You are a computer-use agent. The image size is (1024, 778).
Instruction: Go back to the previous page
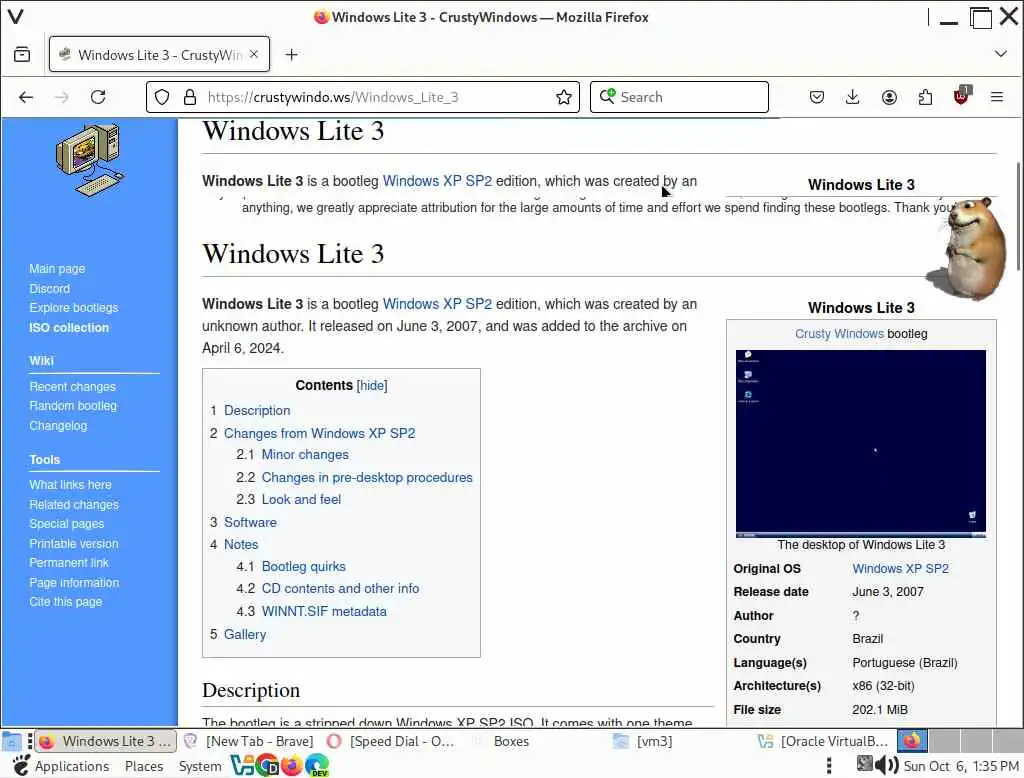(x=26, y=97)
